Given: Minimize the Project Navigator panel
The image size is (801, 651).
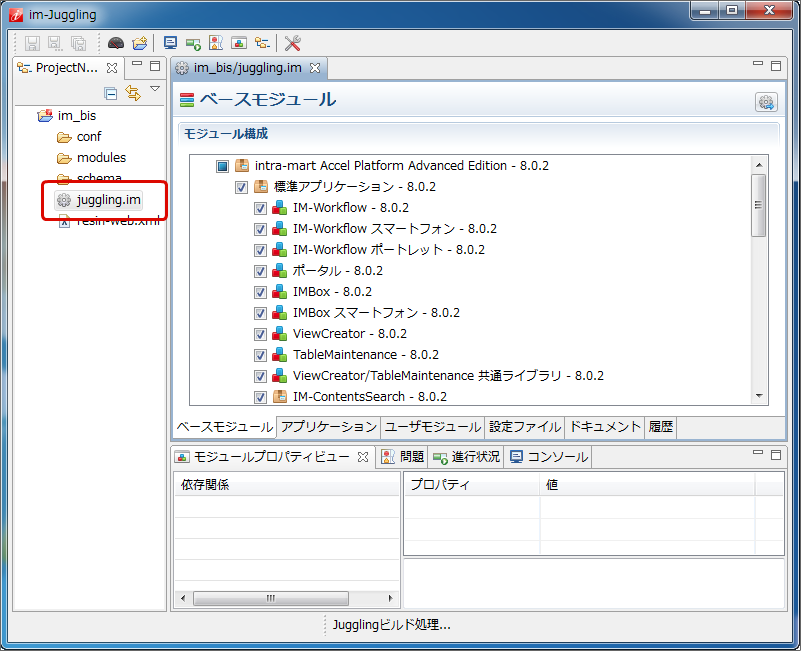Looking at the screenshot, I should [137, 64].
